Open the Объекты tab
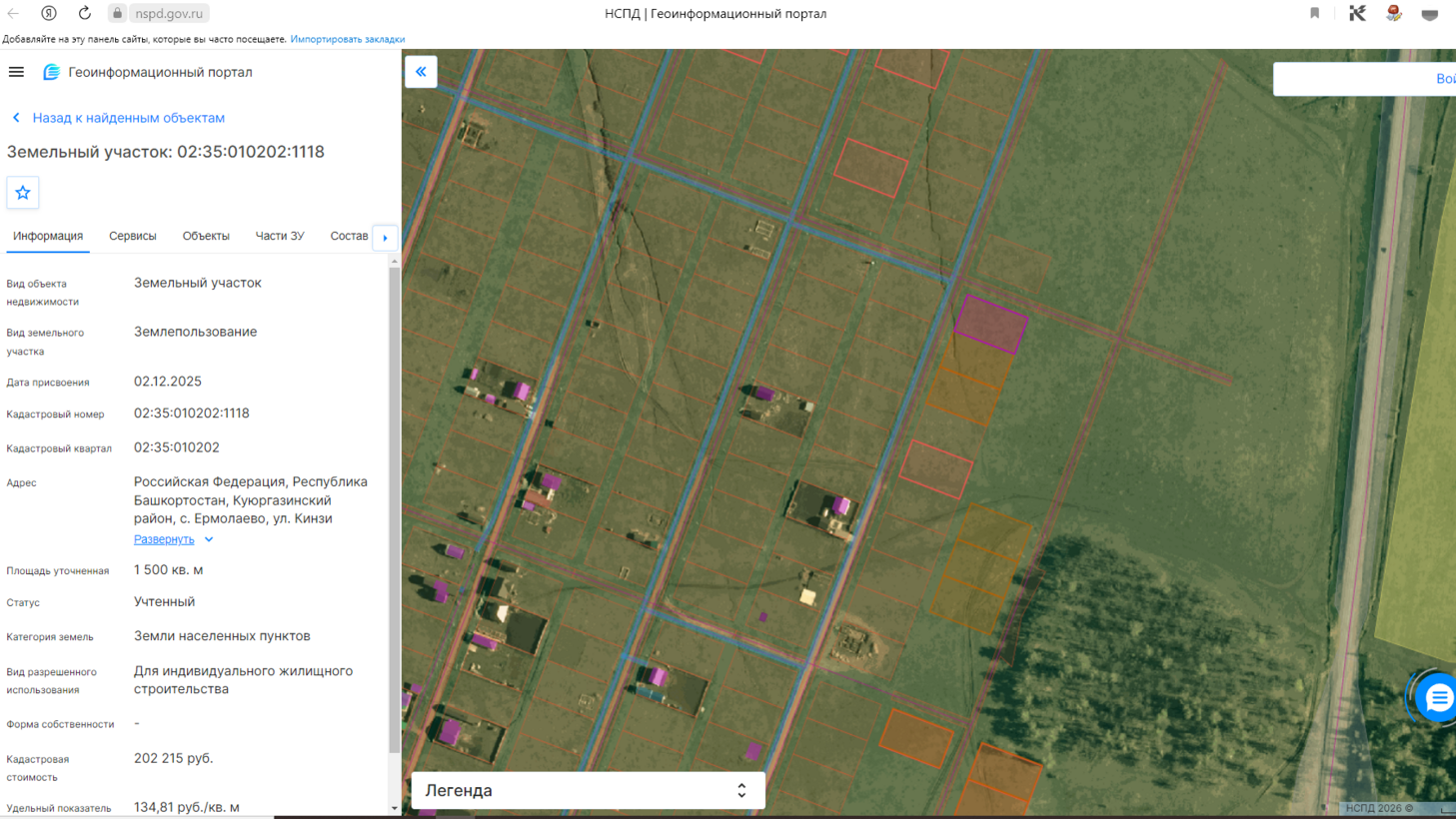This screenshot has width=1456, height=819. coord(206,237)
